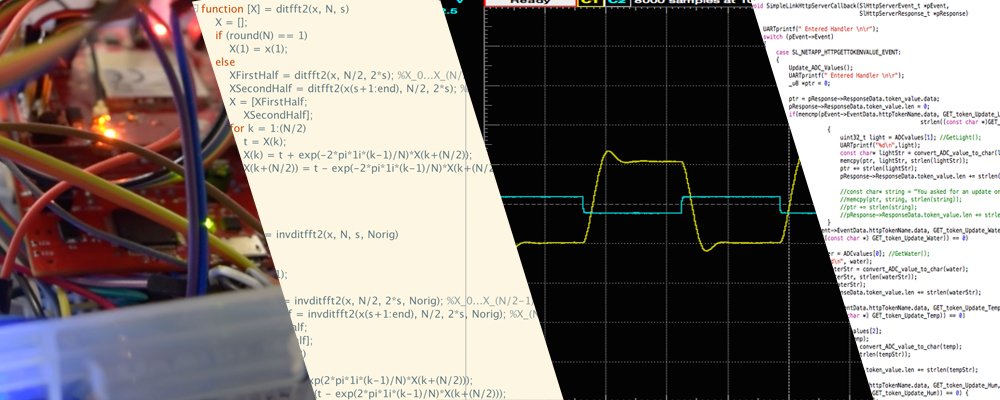Click the XSecondHalf = ditfft2 line

pos(348,89)
